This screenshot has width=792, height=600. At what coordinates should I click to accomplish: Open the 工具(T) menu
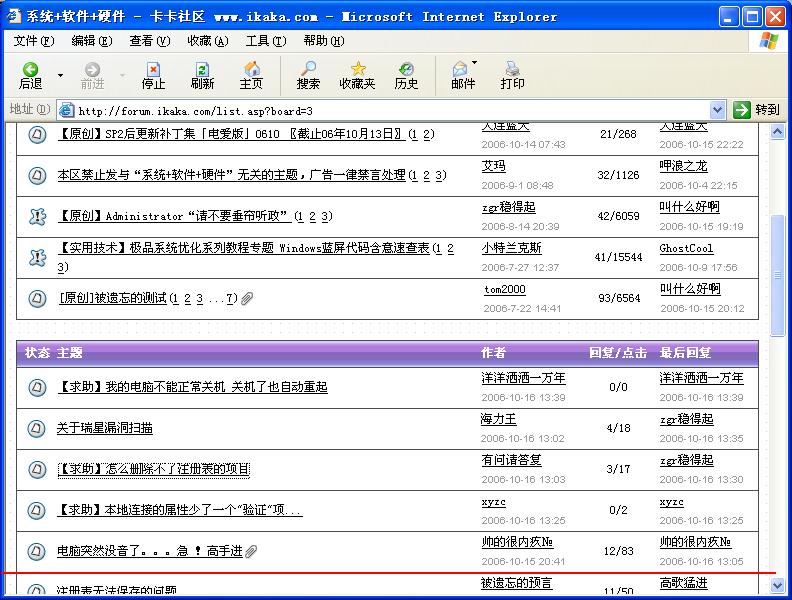(265, 41)
